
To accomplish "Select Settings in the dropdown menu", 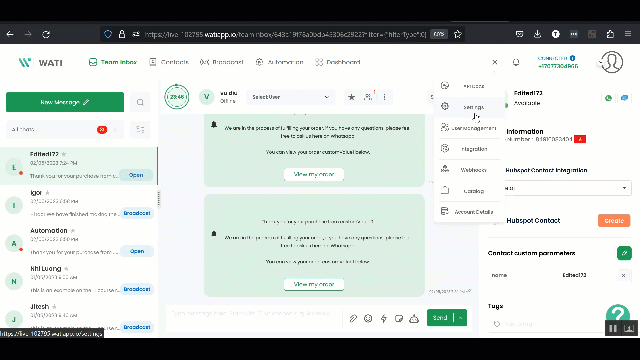I will tap(469, 107).
